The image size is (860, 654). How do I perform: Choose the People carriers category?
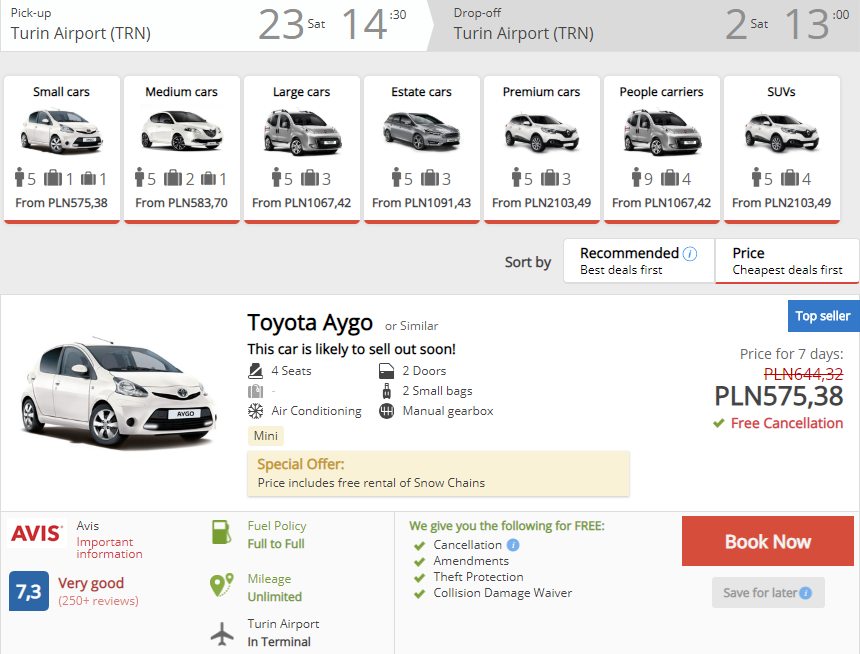coord(661,149)
